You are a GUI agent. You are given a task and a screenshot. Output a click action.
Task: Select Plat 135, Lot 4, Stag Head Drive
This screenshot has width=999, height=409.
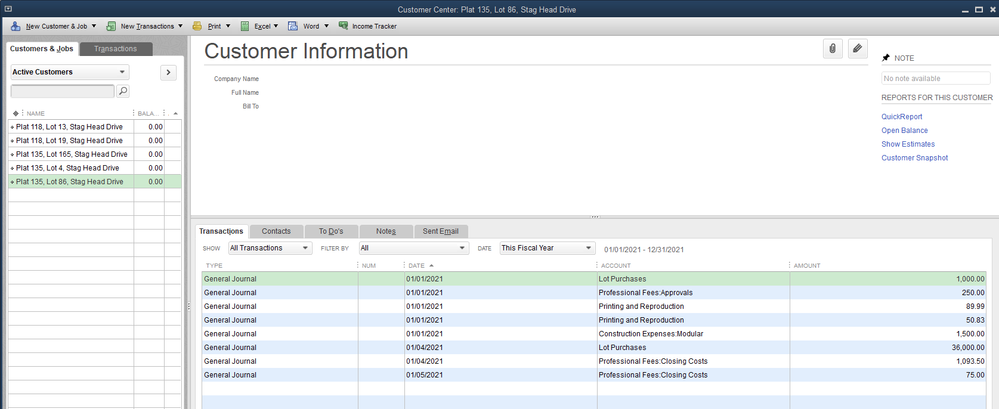pos(94,168)
